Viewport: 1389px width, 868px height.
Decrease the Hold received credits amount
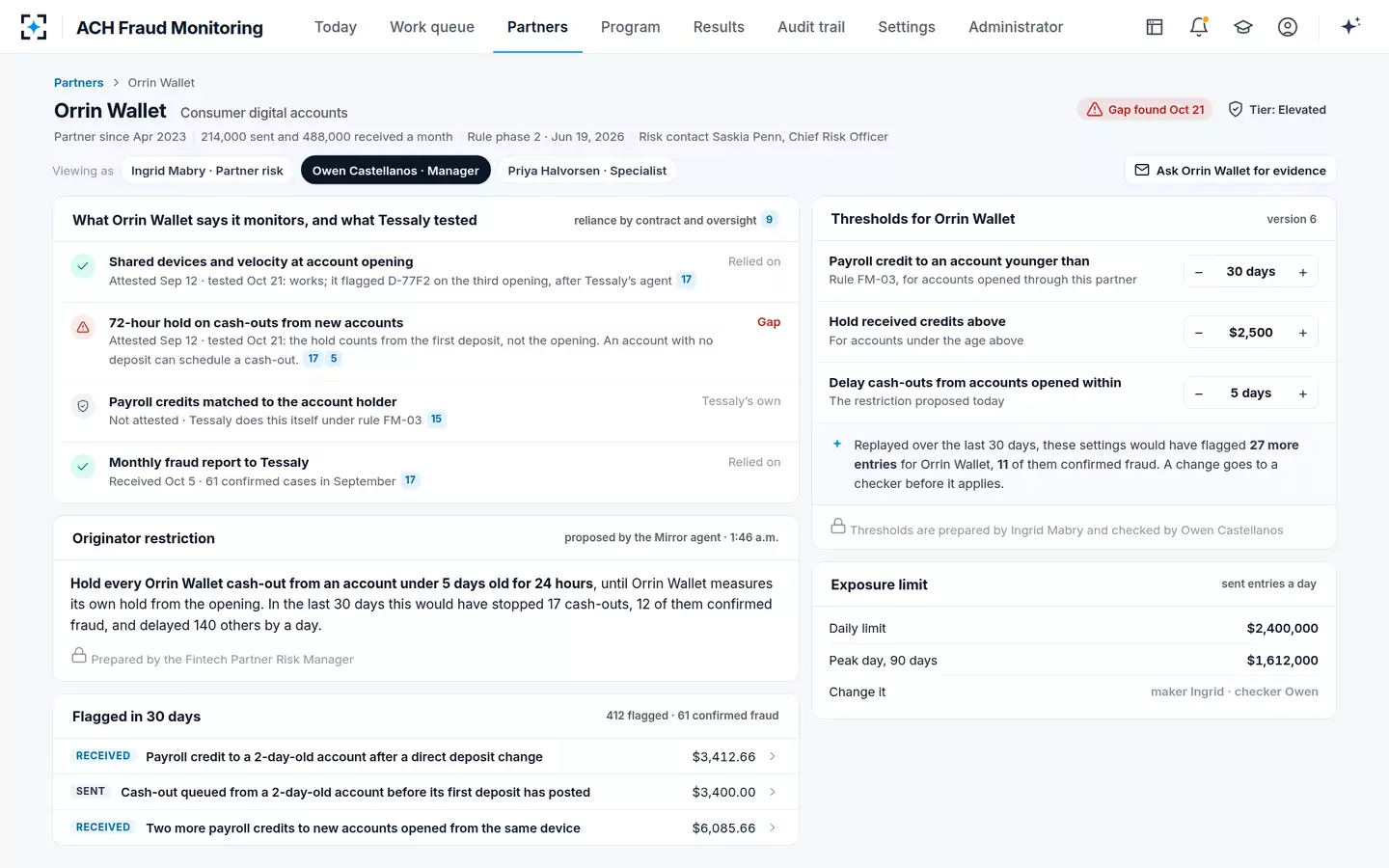pos(1199,333)
